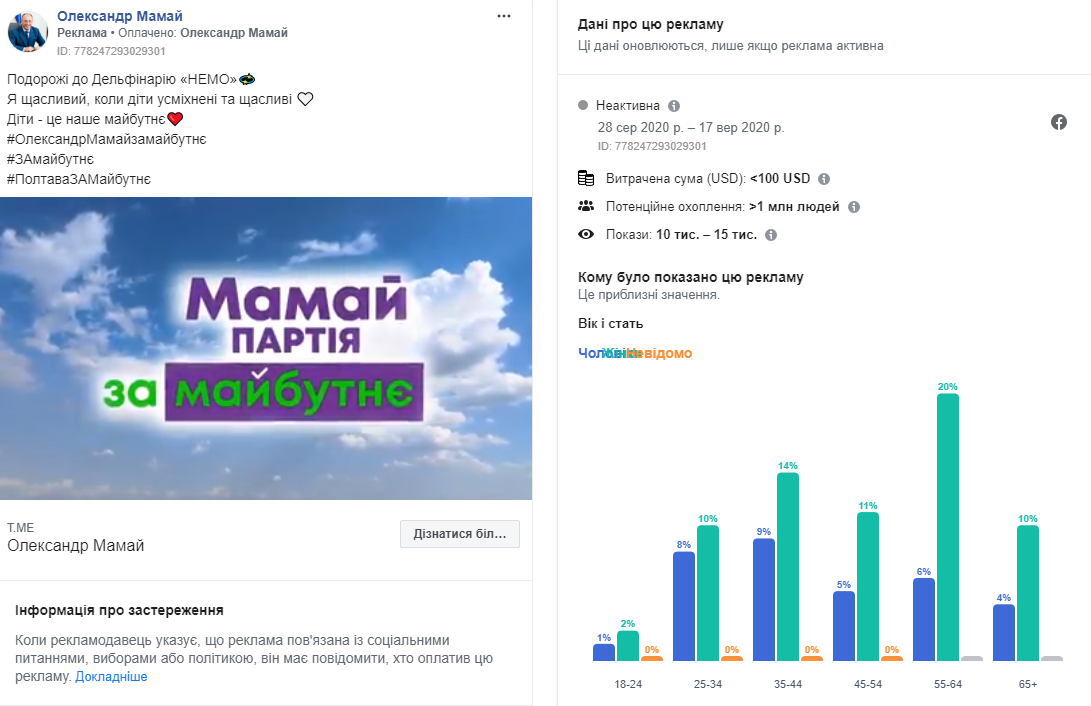Open the Докладніше link
1091x706 pixels.
coord(111,677)
